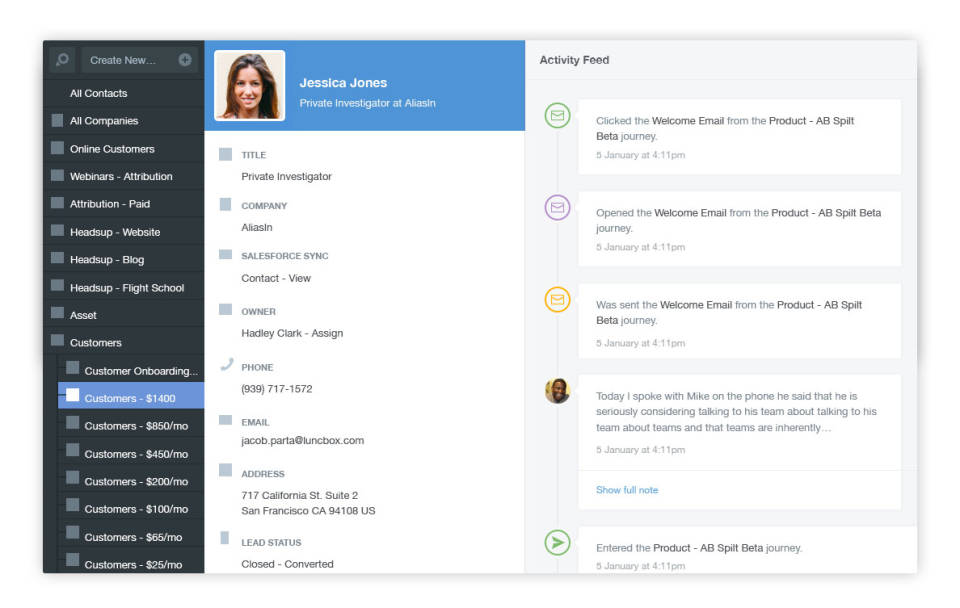Viewport: 960px width, 608px height.
Task: Select All Contacts in the sidebar
Action: click(x=99, y=92)
